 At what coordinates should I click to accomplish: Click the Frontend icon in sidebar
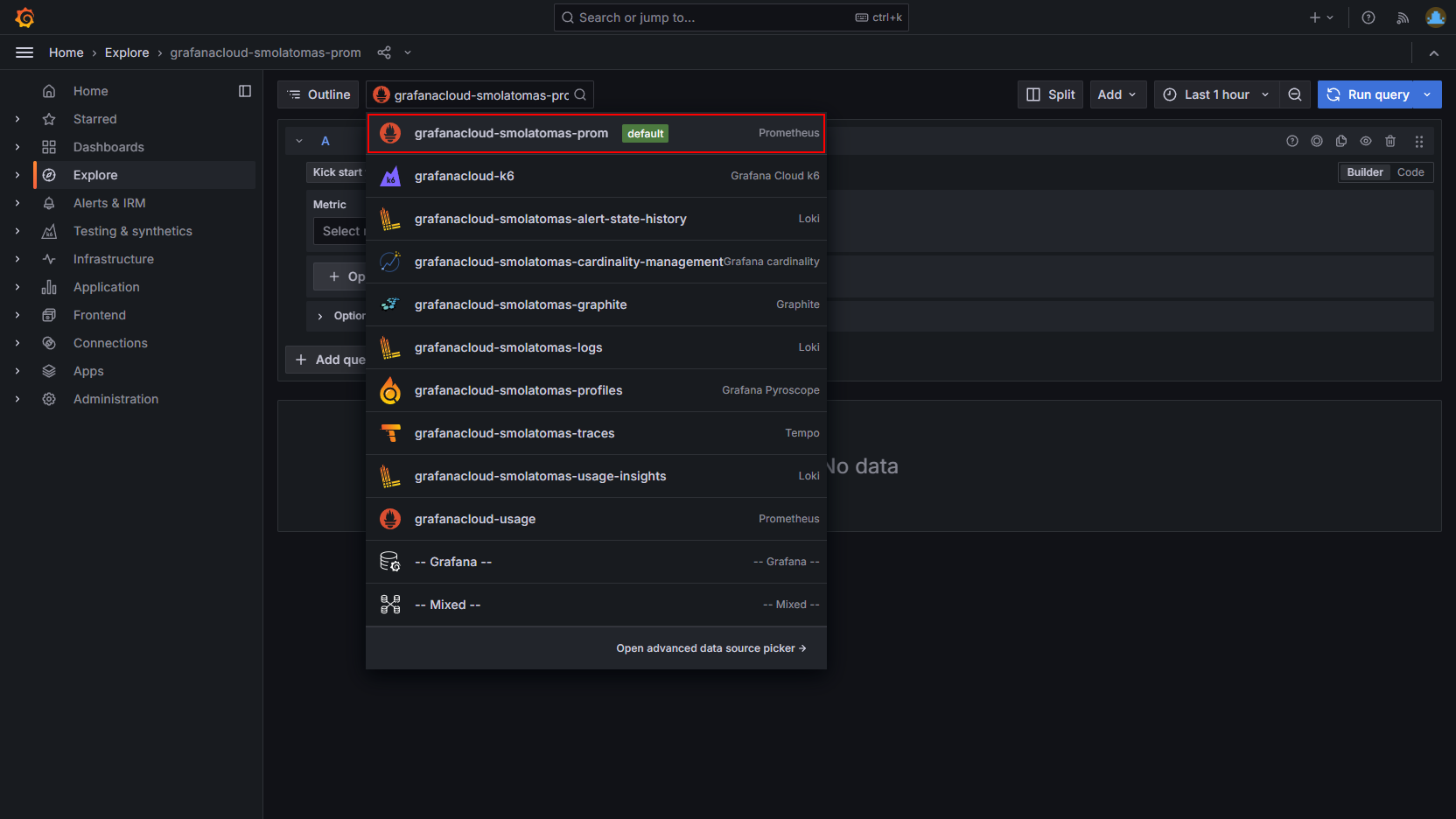[x=49, y=315]
